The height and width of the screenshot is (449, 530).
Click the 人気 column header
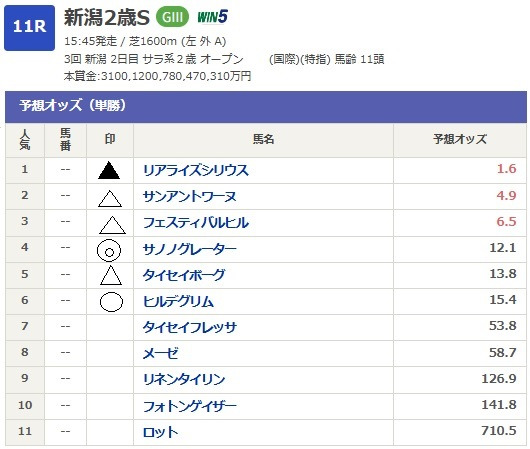[25, 139]
